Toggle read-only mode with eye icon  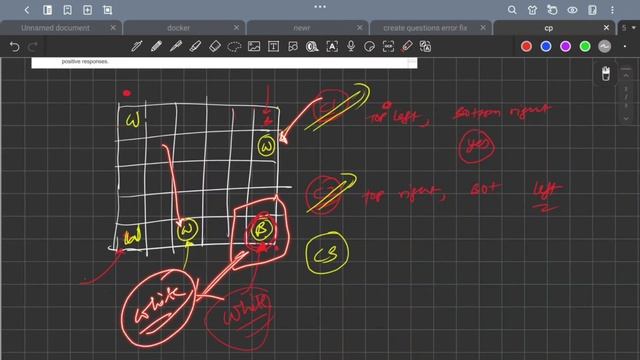click(x=572, y=10)
